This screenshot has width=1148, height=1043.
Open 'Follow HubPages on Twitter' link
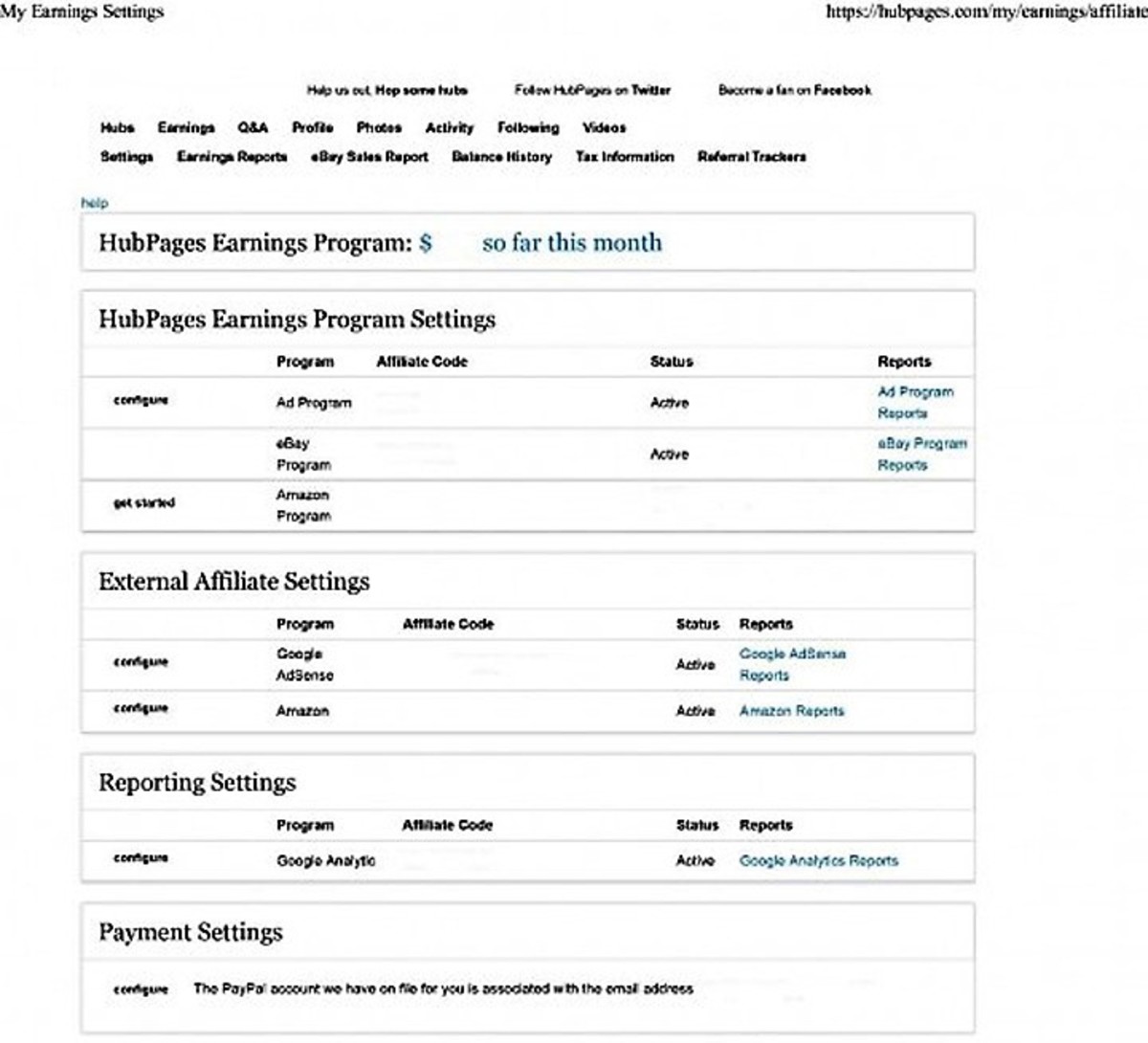(592, 90)
